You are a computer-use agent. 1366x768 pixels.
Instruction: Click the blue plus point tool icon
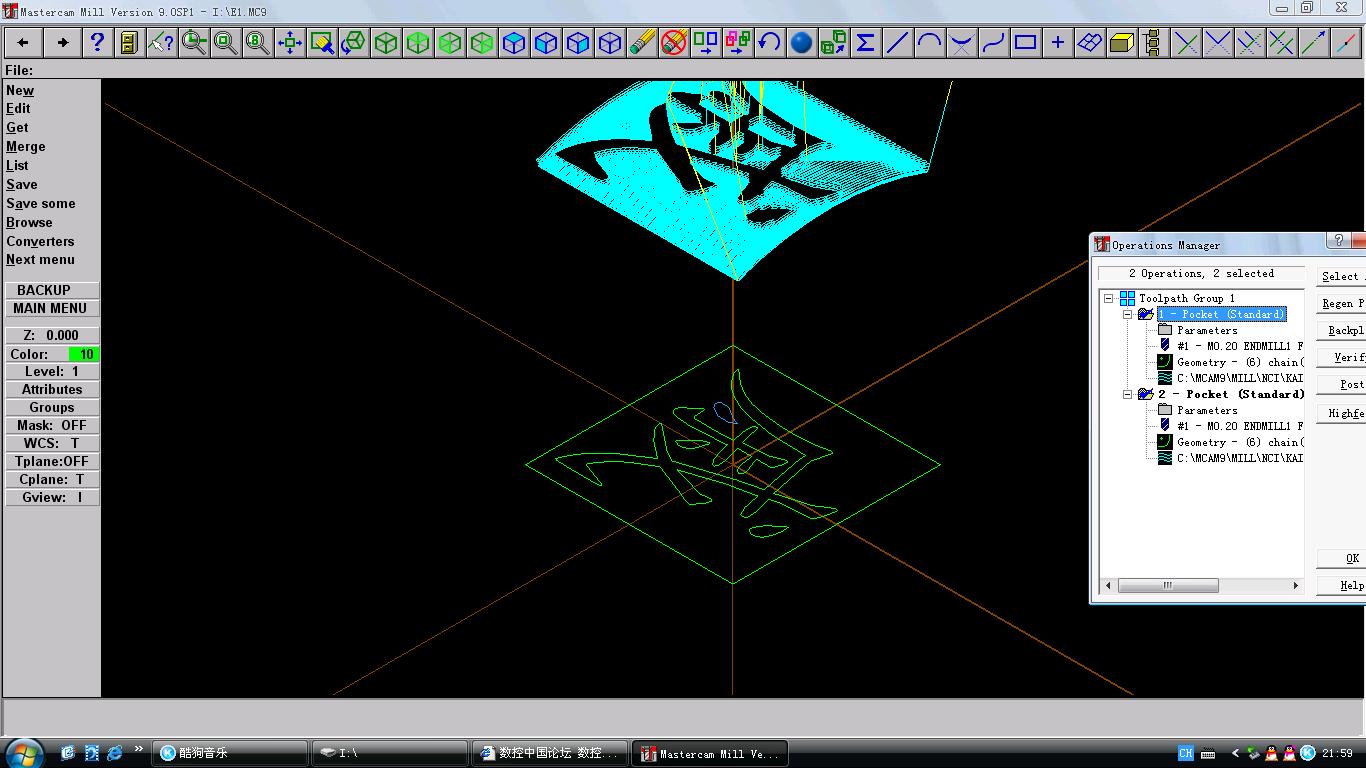tap(1058, 43)
